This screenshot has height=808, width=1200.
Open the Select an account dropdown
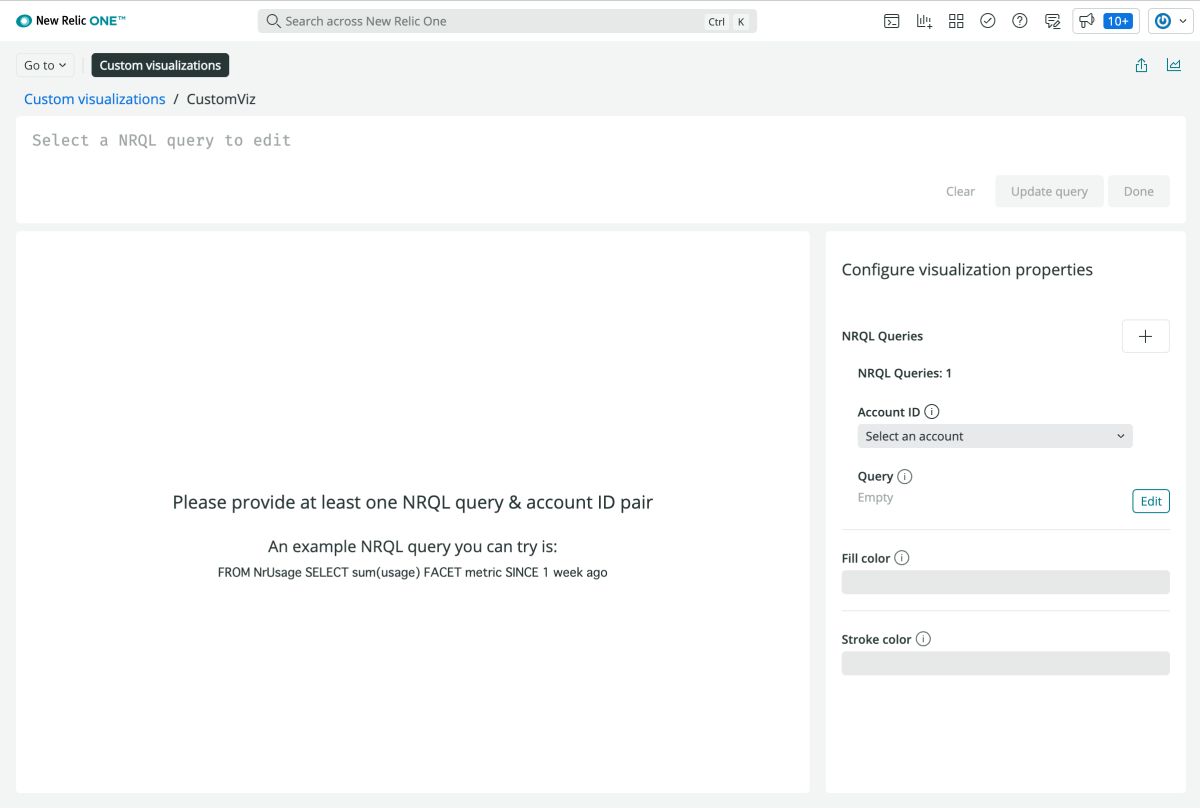[x=995, y=436]
